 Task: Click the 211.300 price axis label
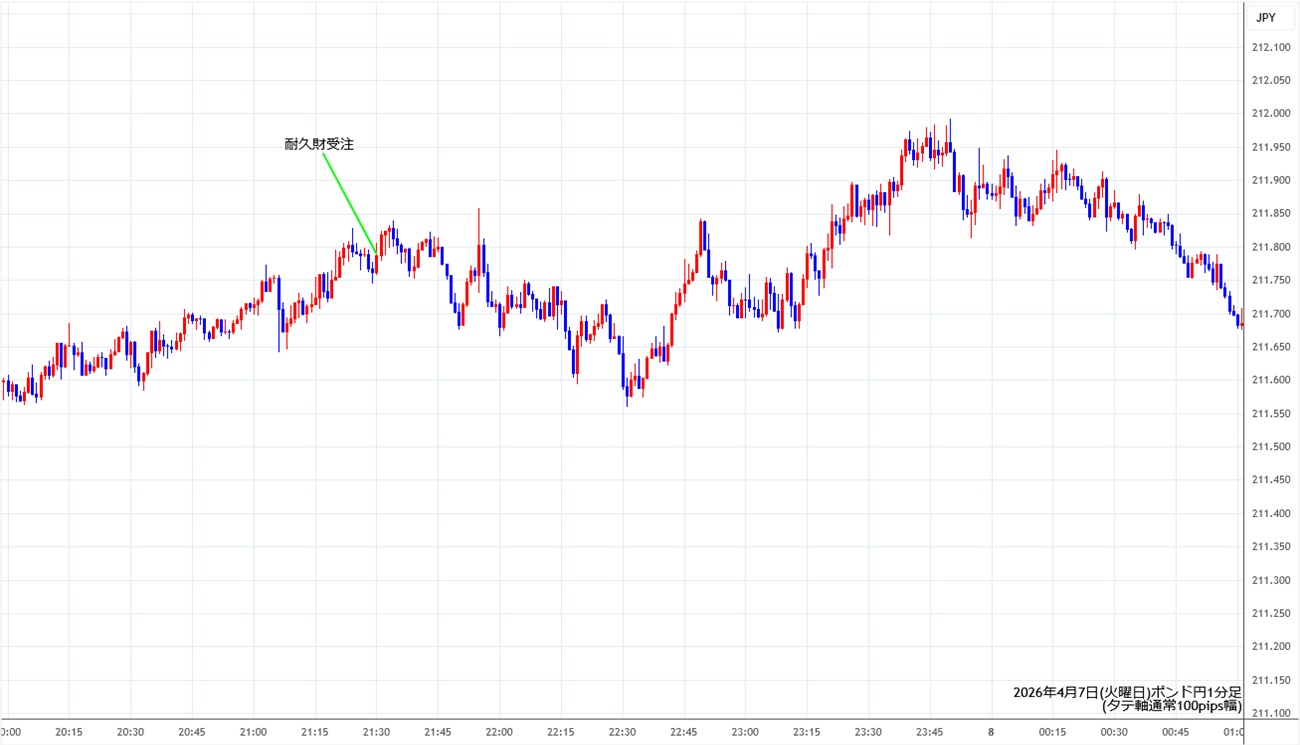1273,580
